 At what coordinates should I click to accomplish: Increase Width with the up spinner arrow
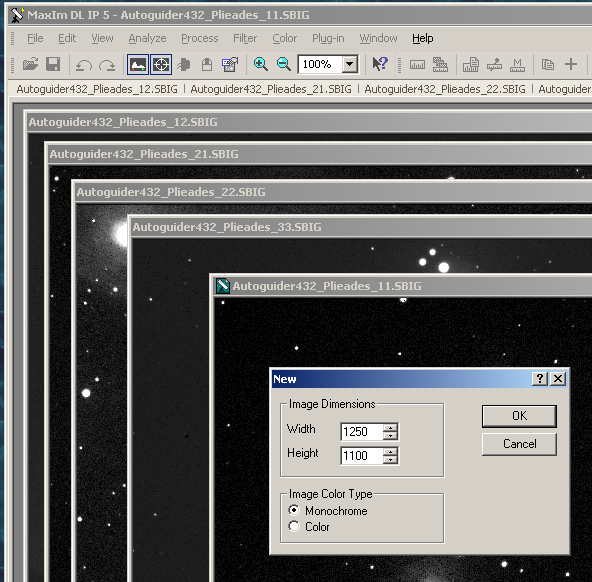pyautogui.click(x=390, y=428)
